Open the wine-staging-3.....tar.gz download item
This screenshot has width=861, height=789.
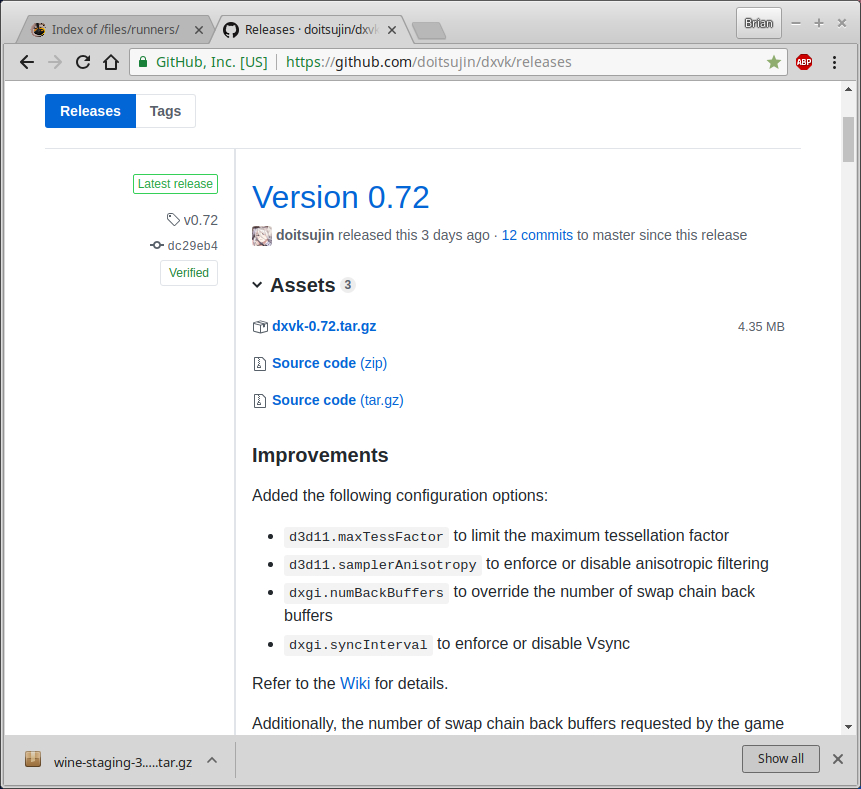pos(122,762)
